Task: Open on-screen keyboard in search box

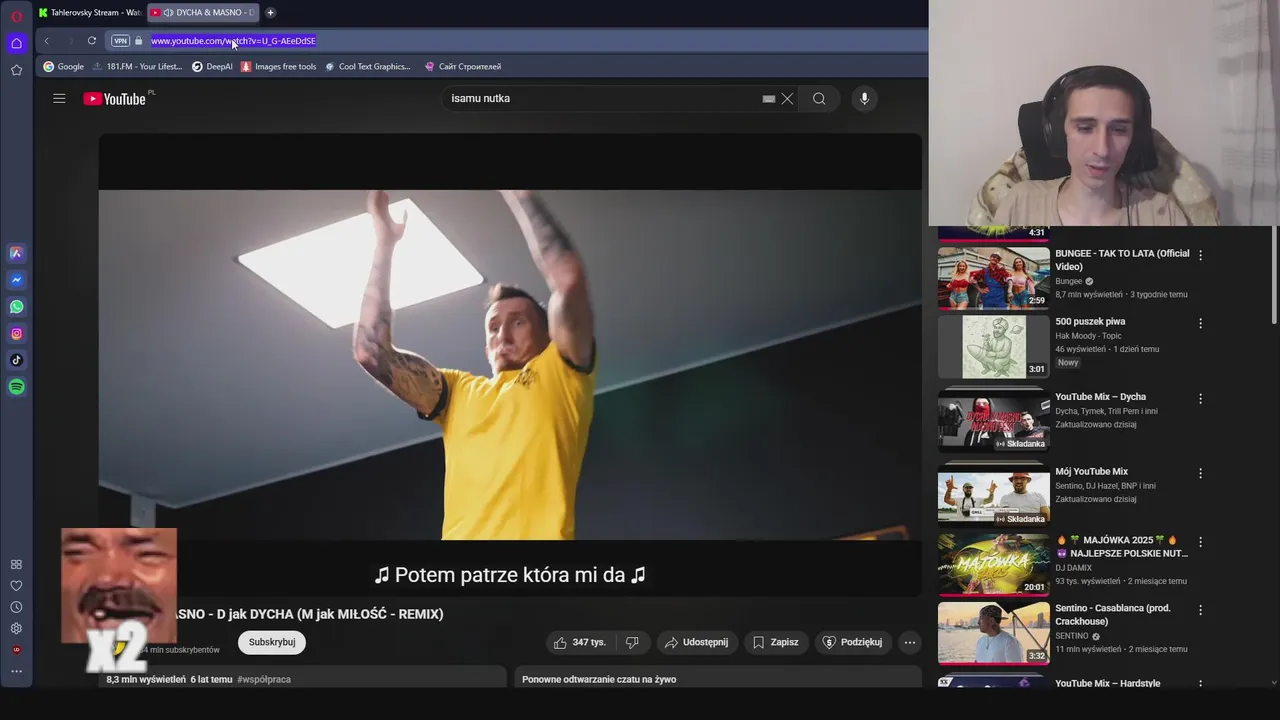Action: tap(768, 99)
